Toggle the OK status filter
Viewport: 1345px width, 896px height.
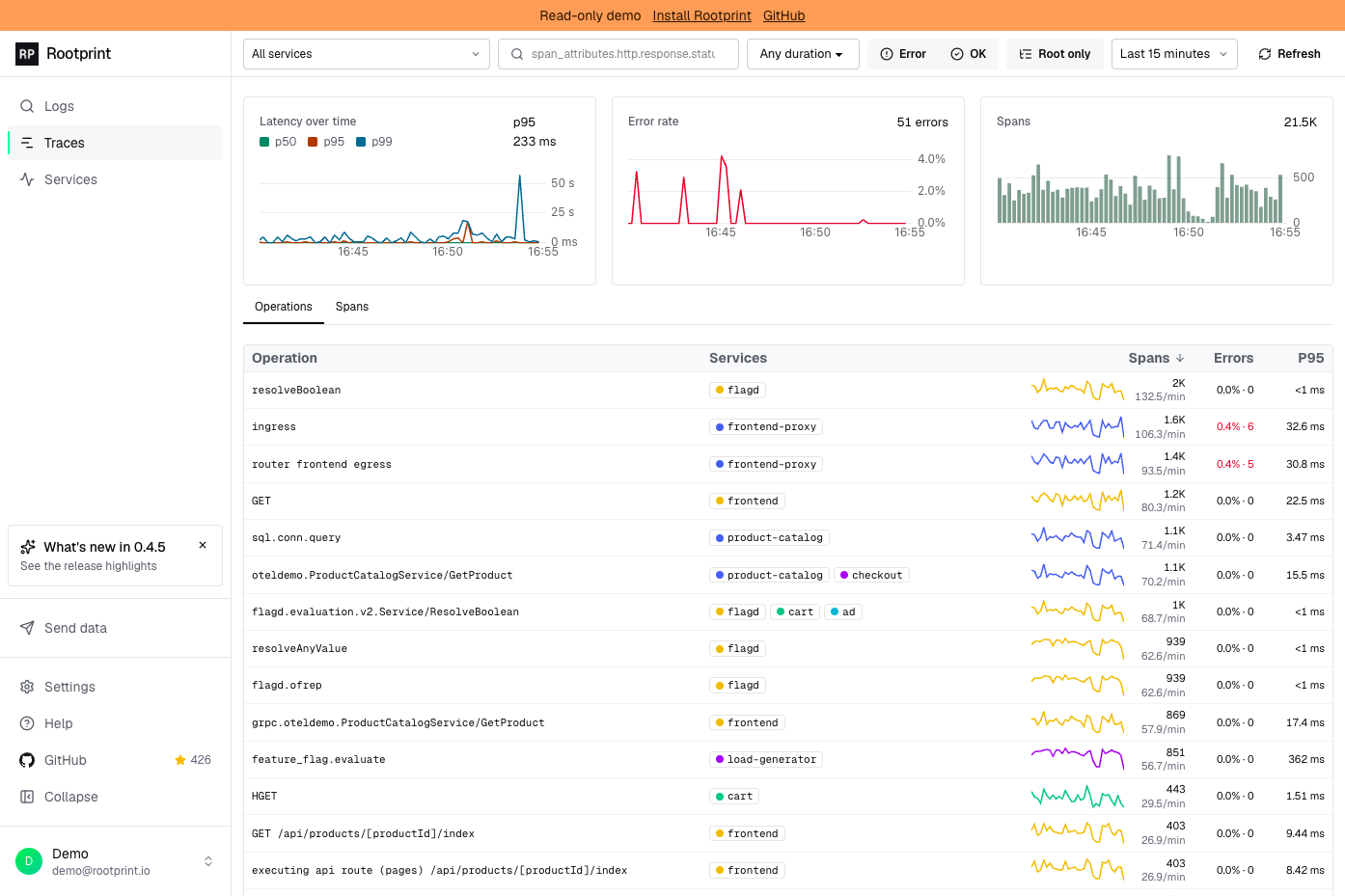(x=969, y=54)
